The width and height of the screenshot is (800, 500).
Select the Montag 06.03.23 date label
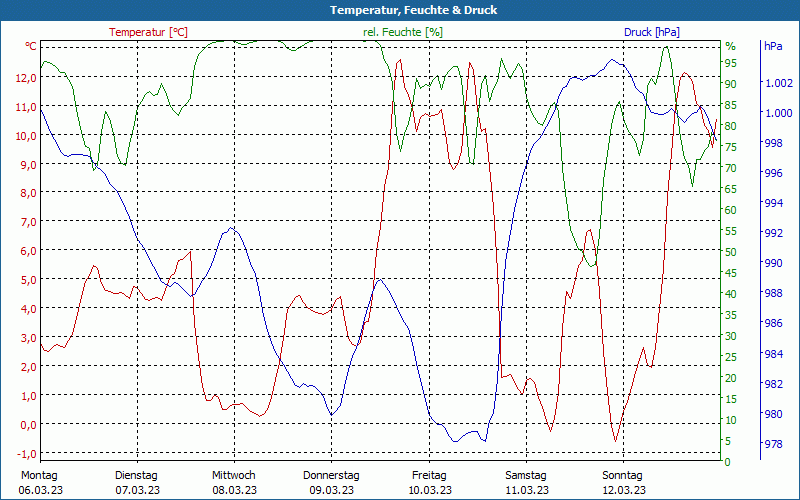tap(39, 482)
